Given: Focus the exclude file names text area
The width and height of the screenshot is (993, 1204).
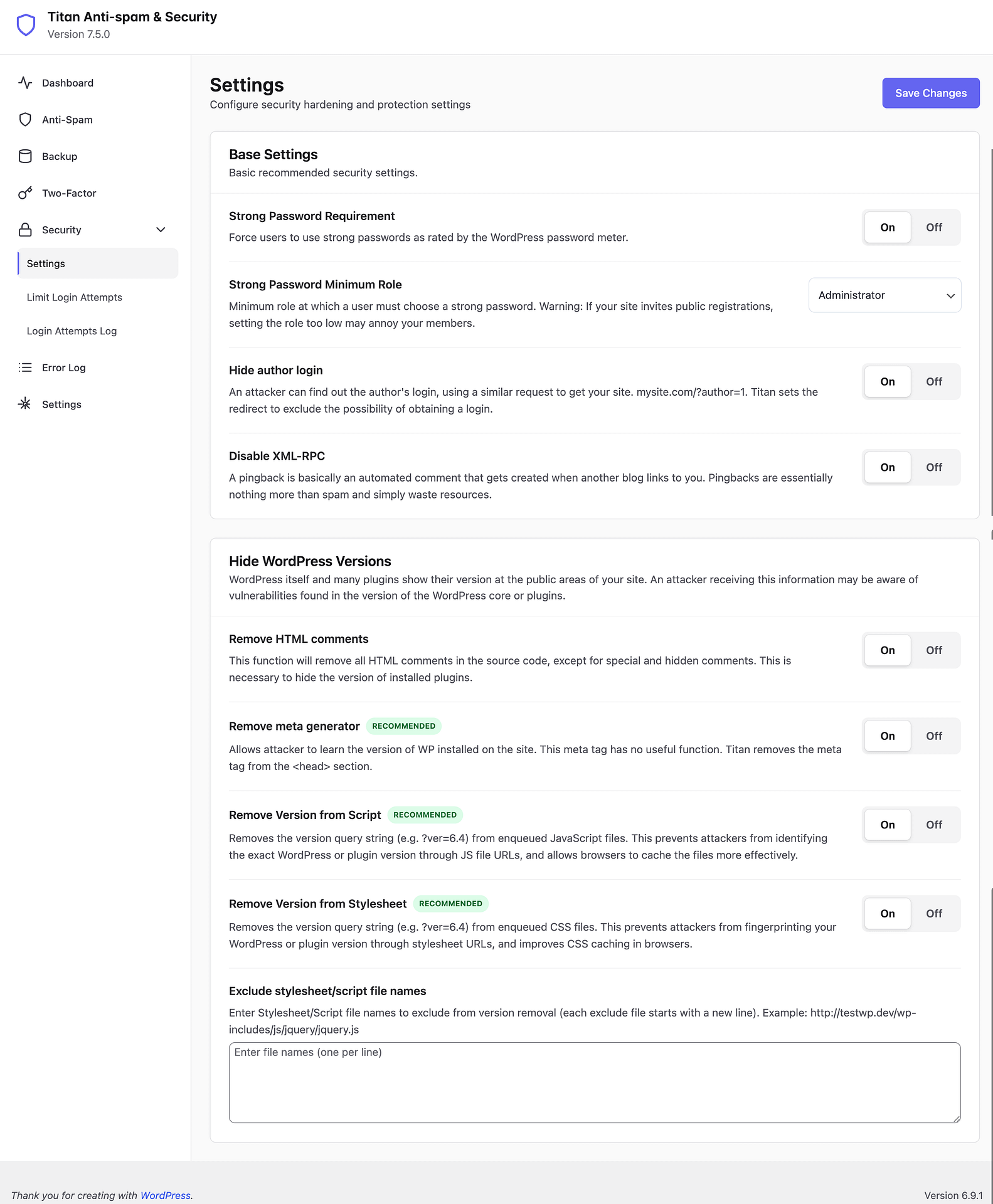Looking at the screenshot, I should (x=594, y=1082).
